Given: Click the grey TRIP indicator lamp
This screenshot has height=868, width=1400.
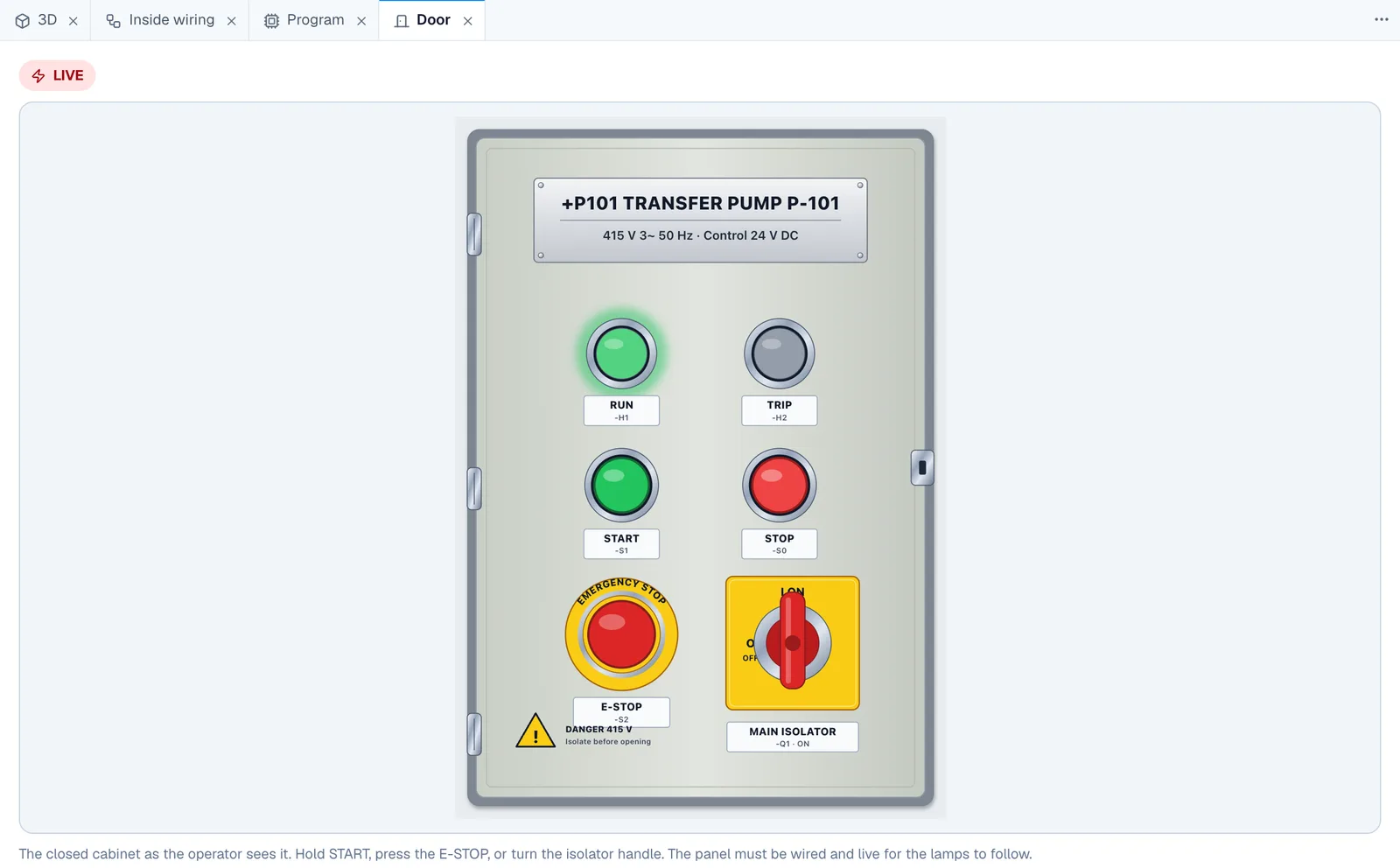Looking at the screenshot, I should (779, 353).
